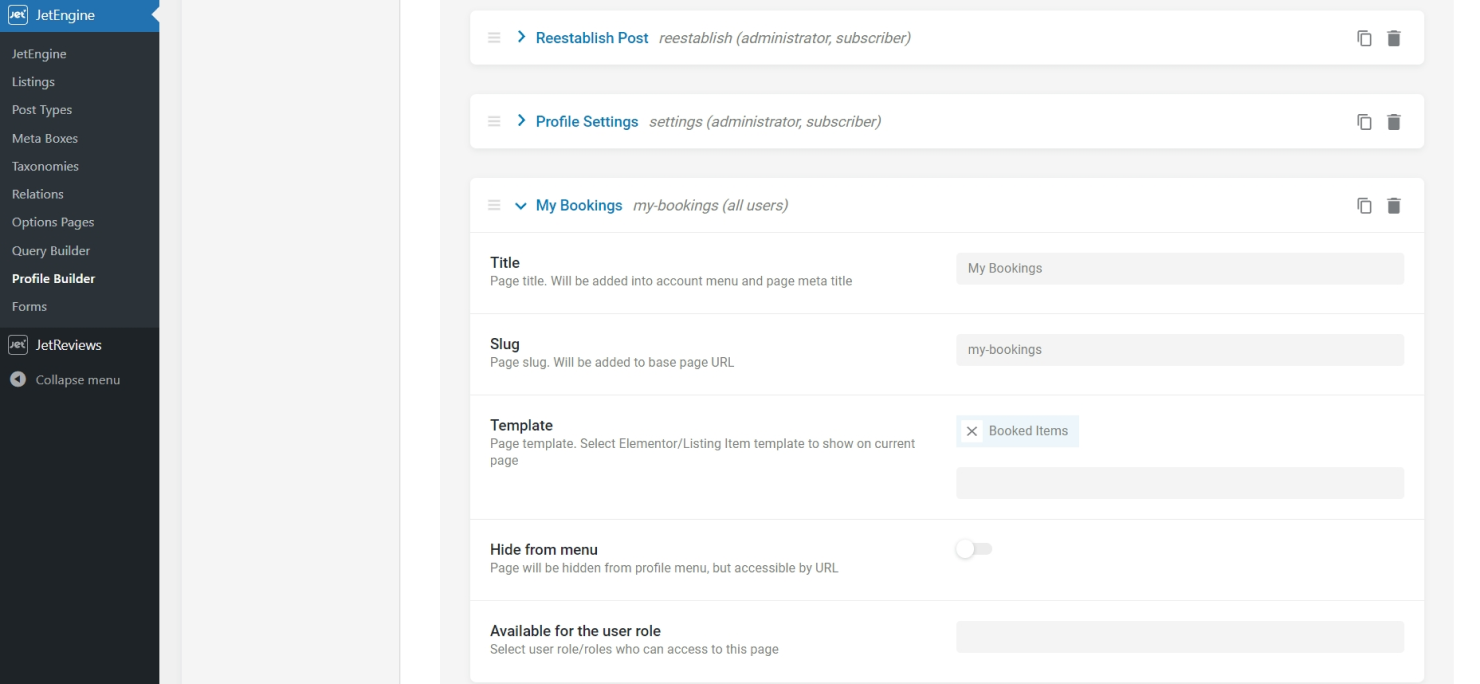Click 'settings (administrator, subscriber)' text
The image size is (1480, 684).
click(x=765, y=122)
